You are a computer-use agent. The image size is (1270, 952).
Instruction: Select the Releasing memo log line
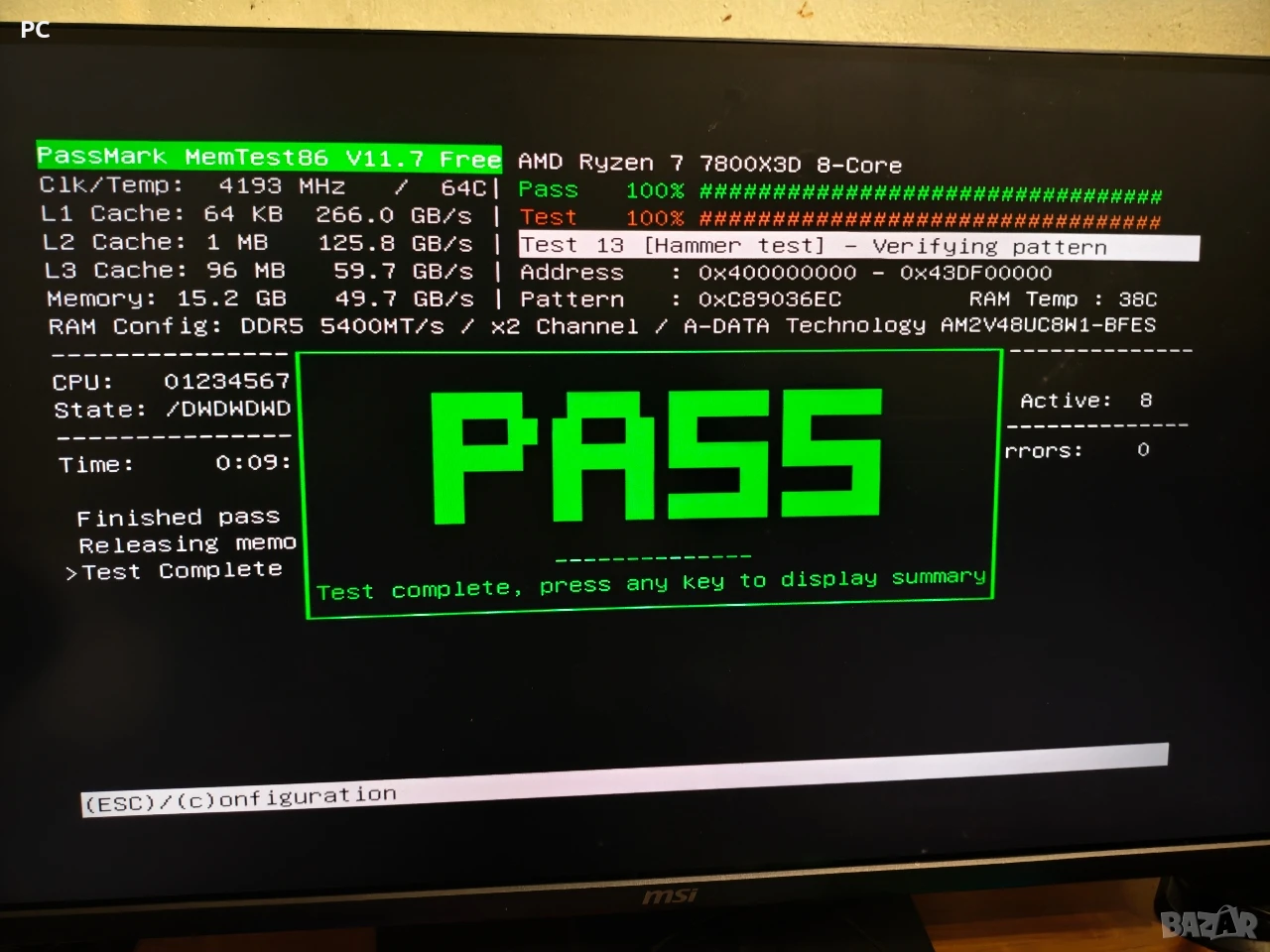(188, 543)
